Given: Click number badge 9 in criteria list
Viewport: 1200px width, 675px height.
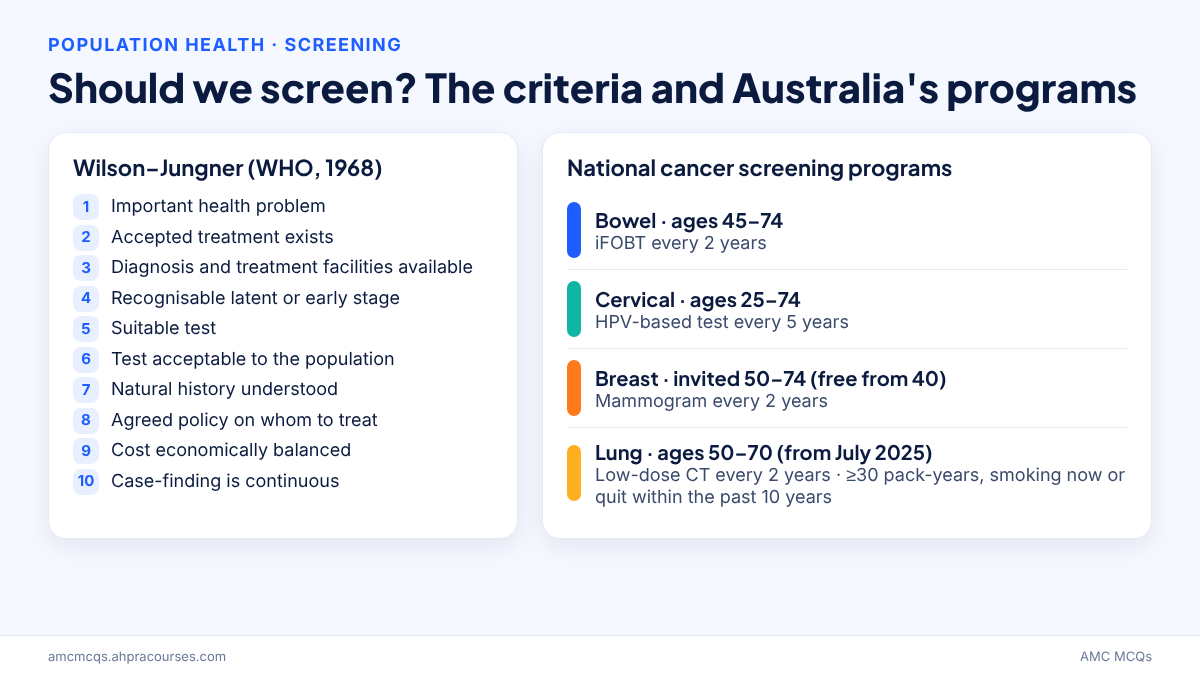Looking at the screenshot, I should 86,451.
